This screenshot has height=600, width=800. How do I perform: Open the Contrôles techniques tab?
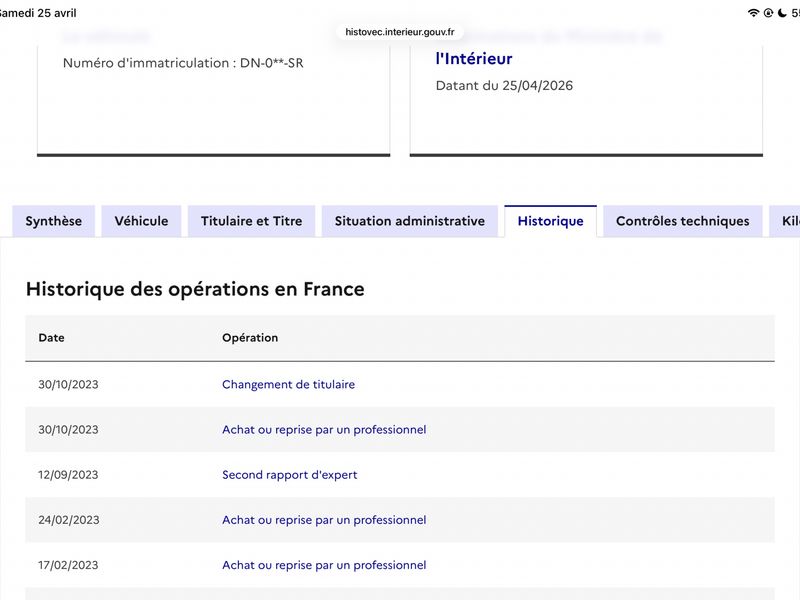(x=682, y=221)
